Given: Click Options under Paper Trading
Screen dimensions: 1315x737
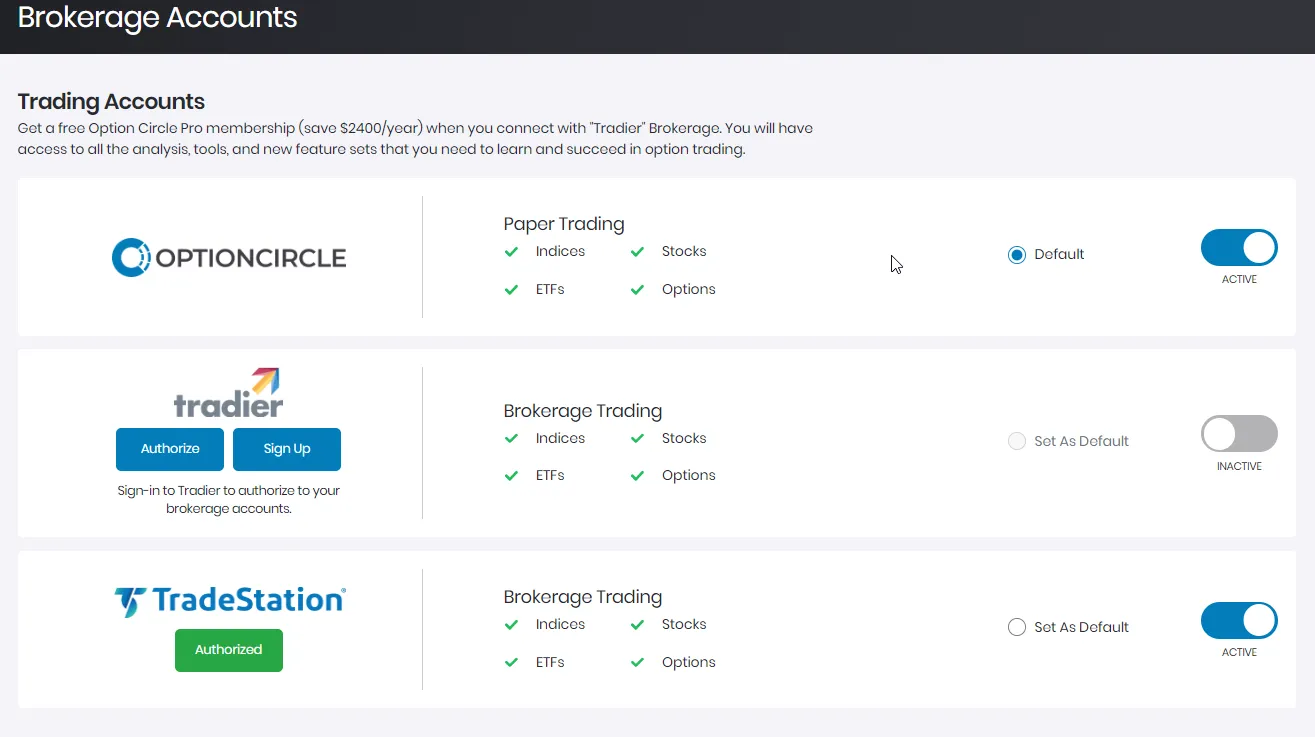Looking at the screenshot, I should point(689,290).
